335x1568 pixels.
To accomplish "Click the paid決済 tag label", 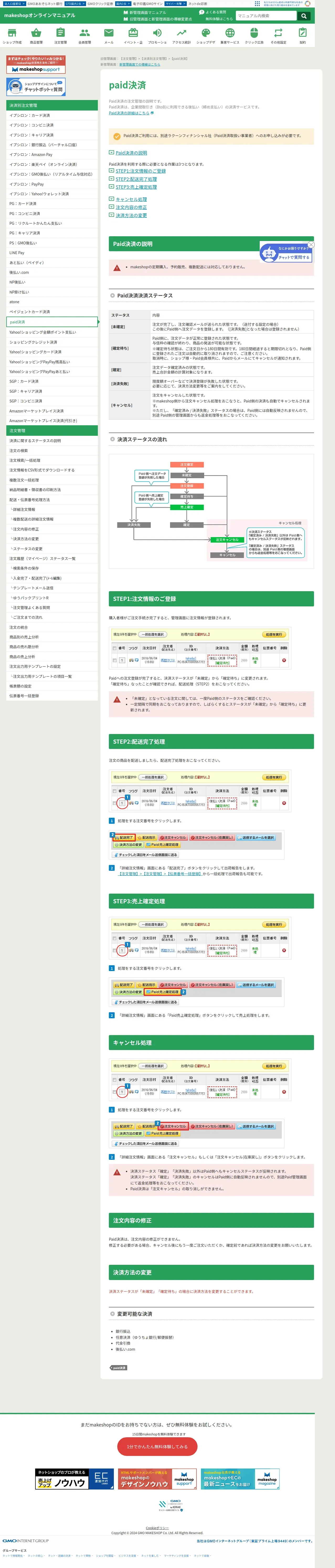I will (x=119, y=1368).
